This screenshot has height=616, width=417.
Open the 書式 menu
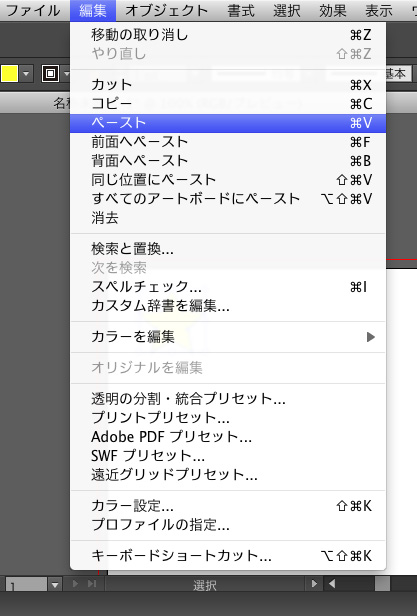241,11
